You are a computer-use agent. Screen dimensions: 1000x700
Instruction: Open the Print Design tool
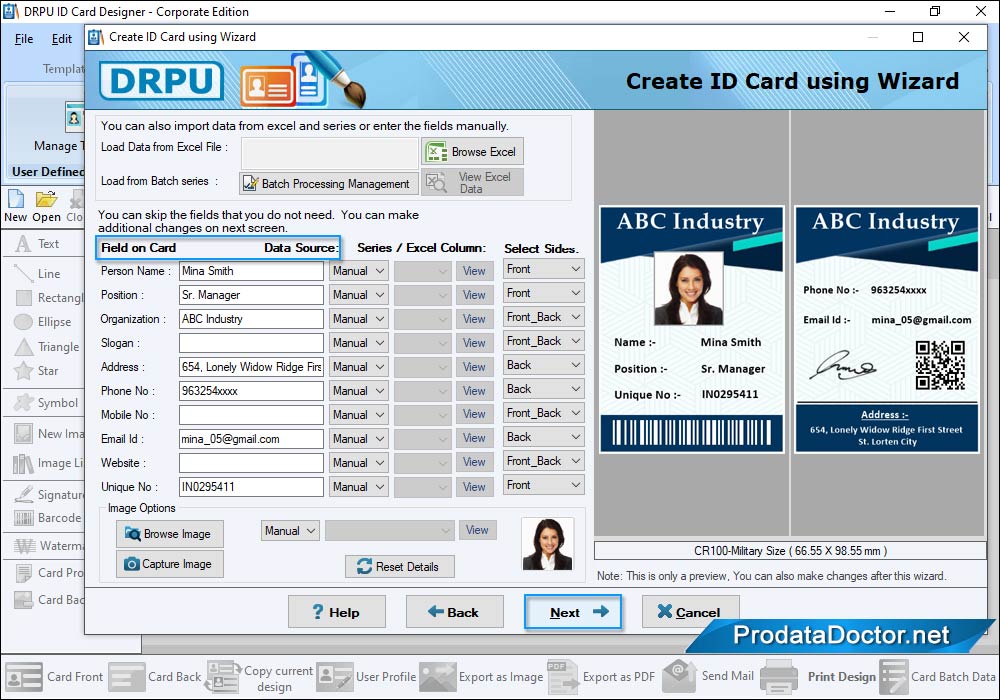click(779, 676)
